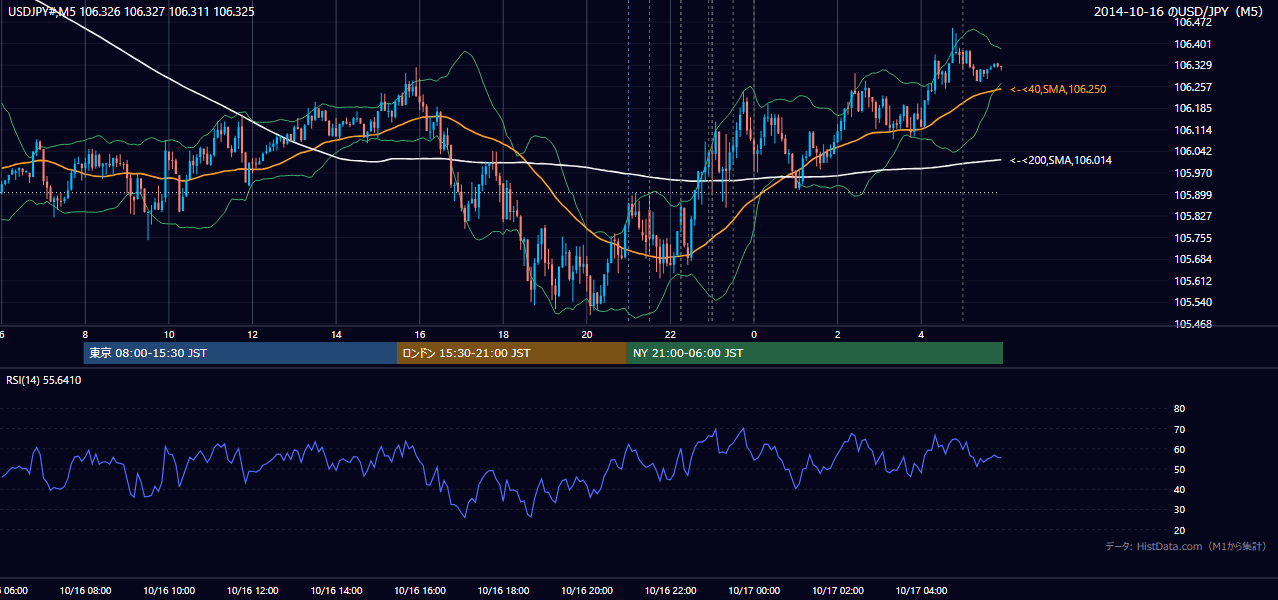Click the 200 SMA 106.014 label
This screenshot has width=1278, height=600.
1061,160
